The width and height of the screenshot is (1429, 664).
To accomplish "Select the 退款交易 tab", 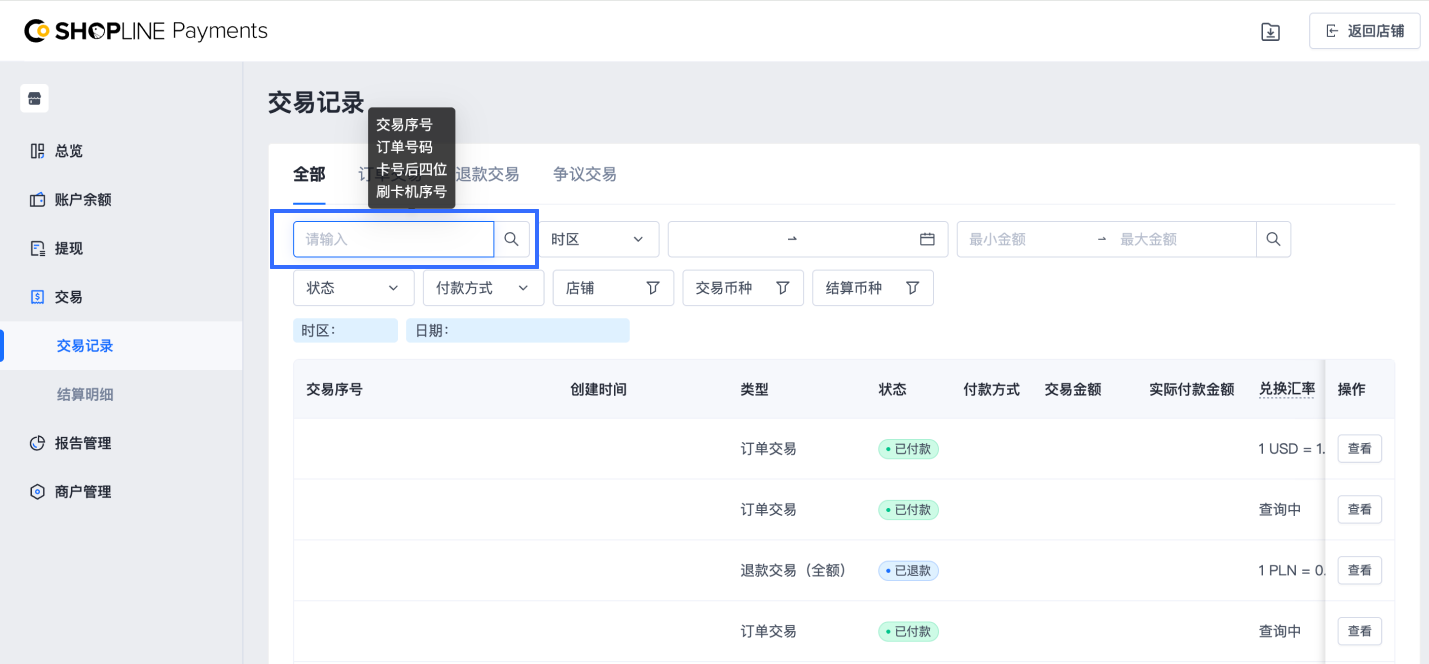I will tap(488, 174).
